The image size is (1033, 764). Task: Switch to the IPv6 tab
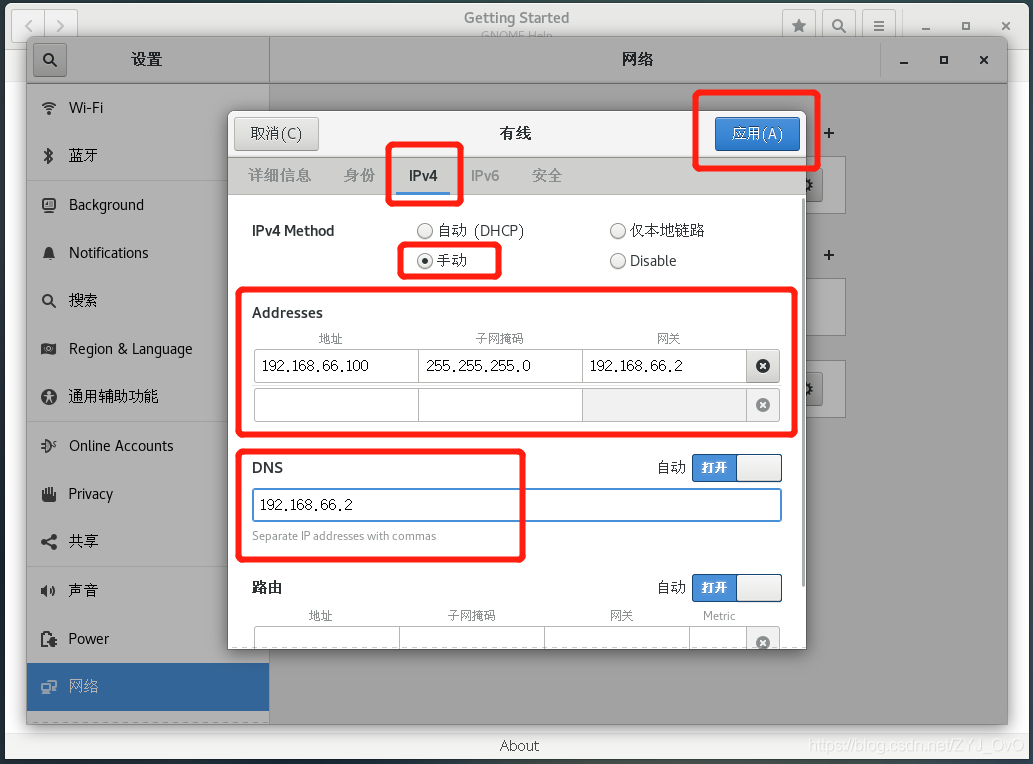[x=485, y=175]
